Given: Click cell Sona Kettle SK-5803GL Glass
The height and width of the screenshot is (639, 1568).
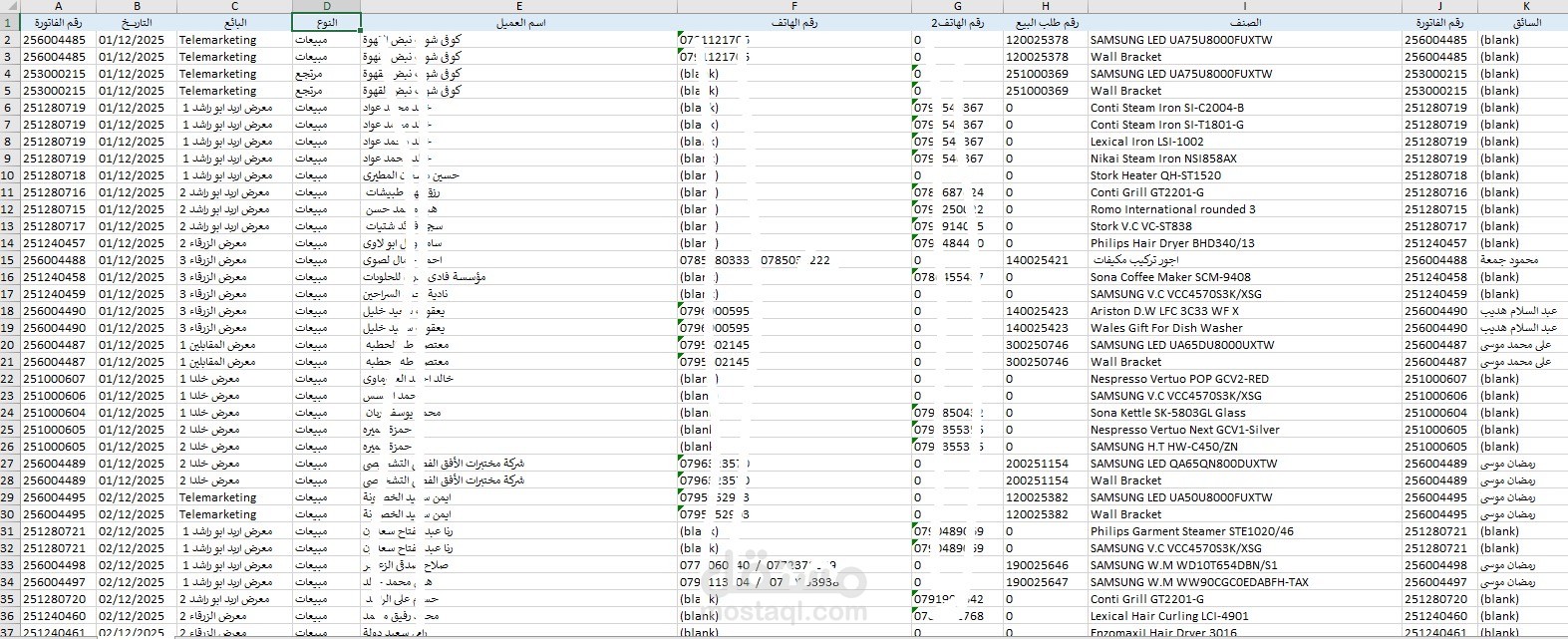Looking at the screenshot, I should click(x=1245, y=413).
